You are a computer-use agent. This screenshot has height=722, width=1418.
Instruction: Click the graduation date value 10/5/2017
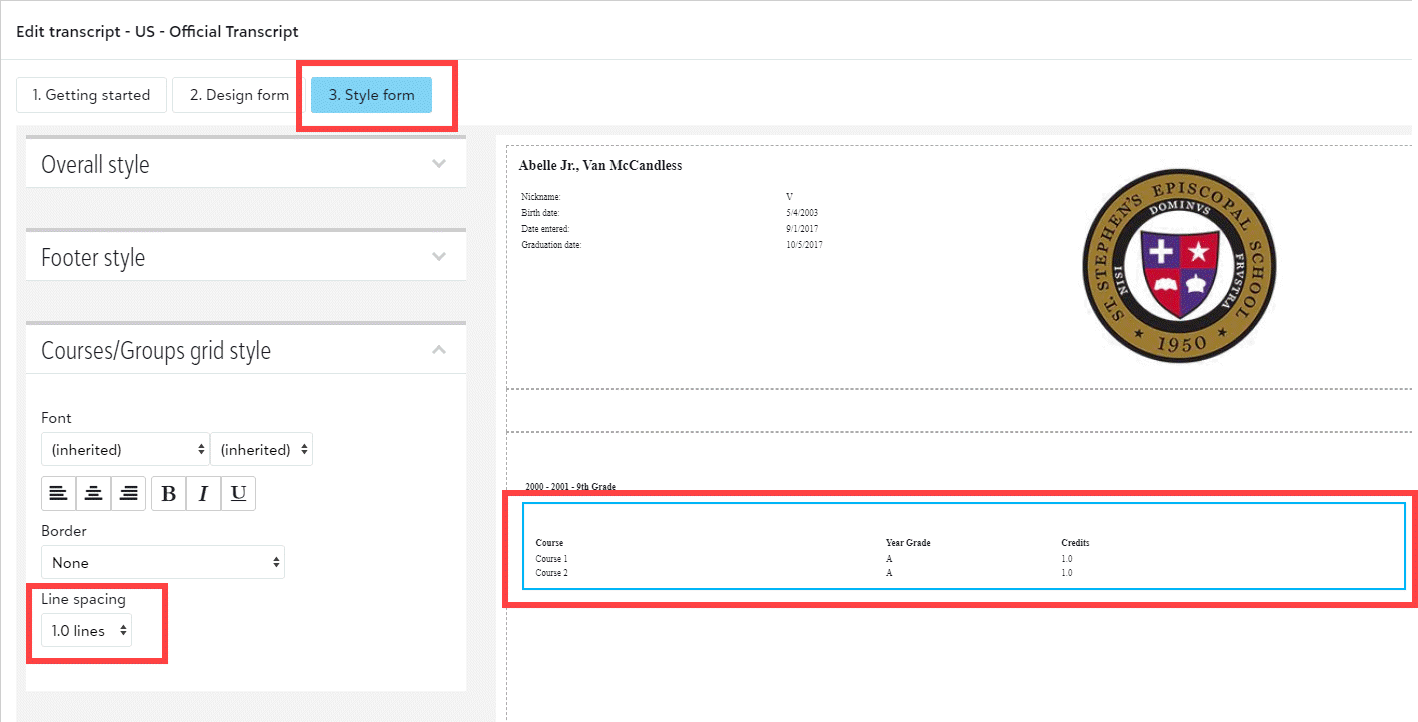(x=805, y=245)
